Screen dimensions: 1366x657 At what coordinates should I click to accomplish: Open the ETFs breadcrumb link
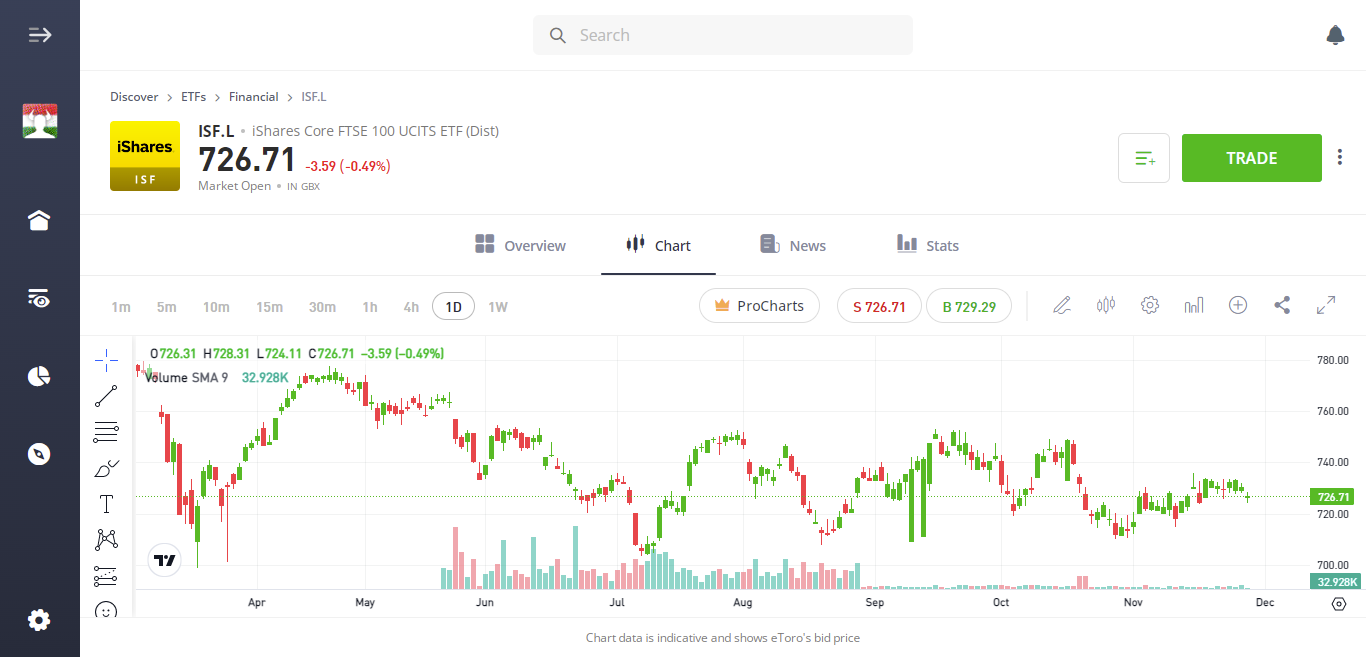point(193,96)
